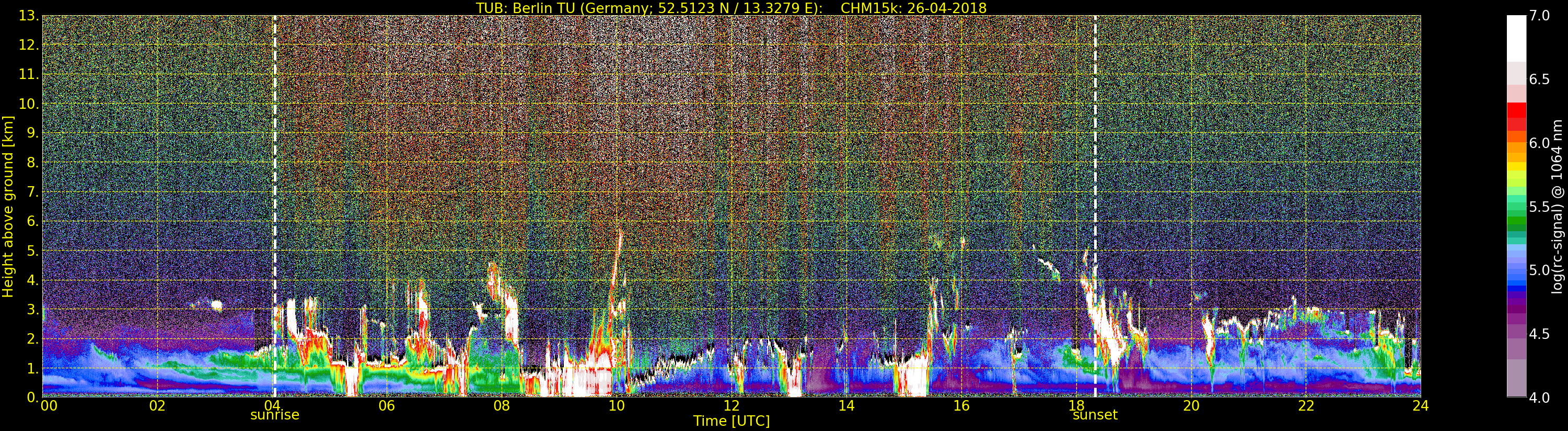
Task: Click the 'Time [UTC]' axis label
Action: (731, 421)
